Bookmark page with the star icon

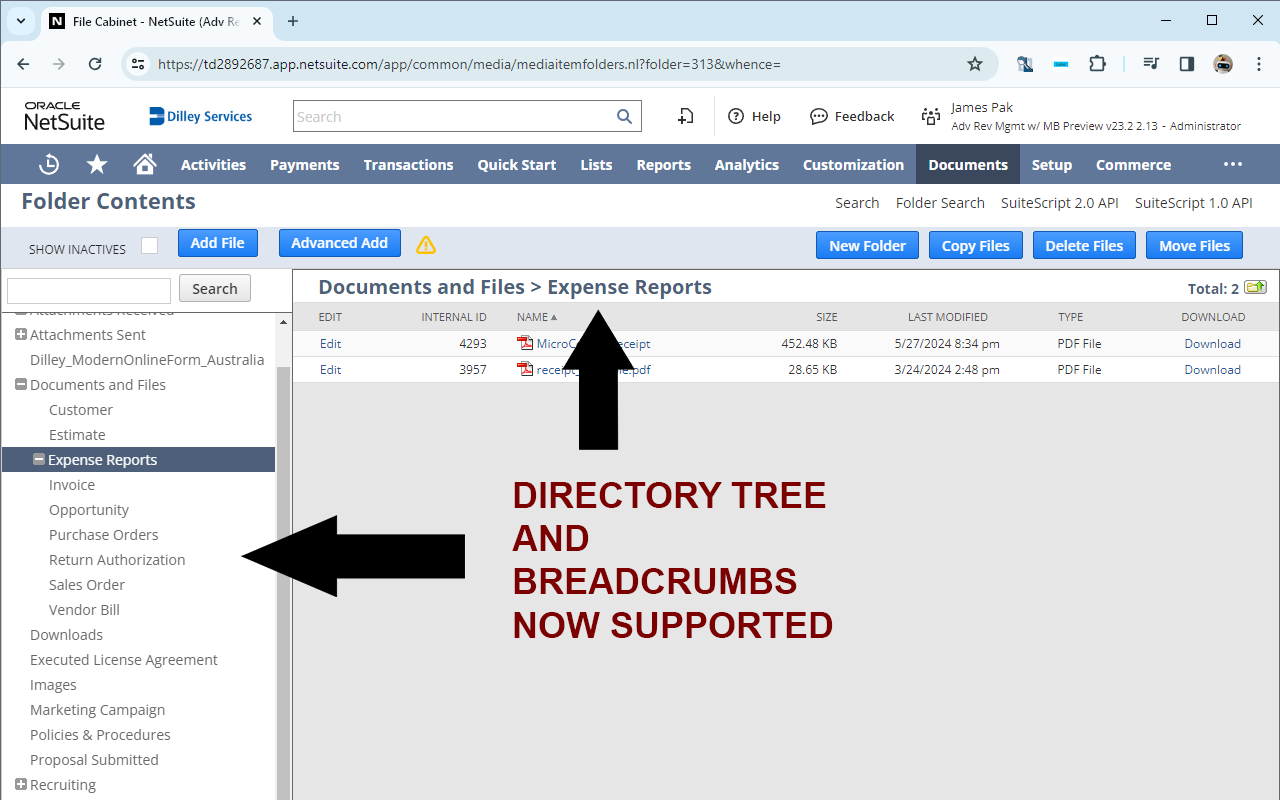[975, 64]
